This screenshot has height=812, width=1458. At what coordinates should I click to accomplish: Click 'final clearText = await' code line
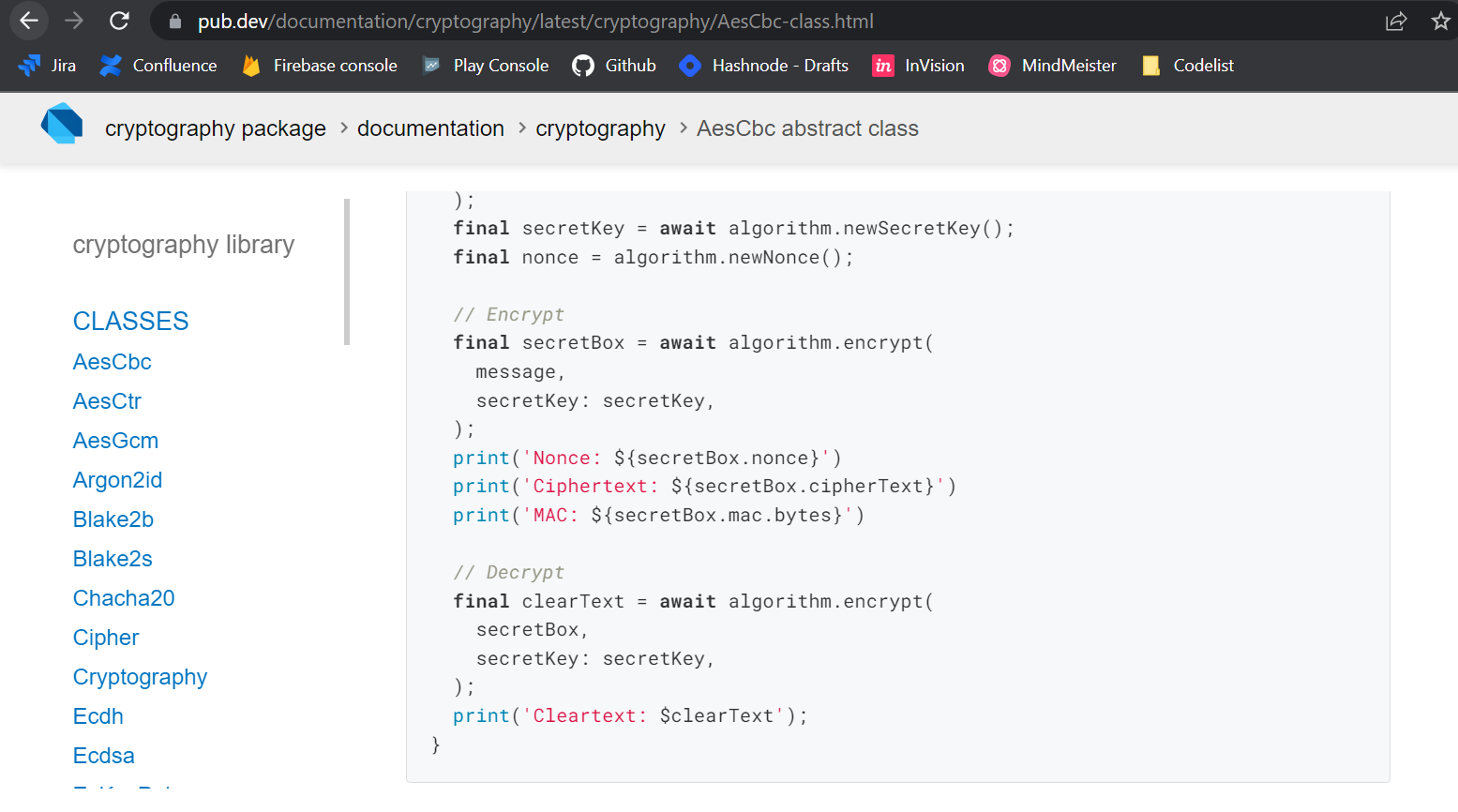tap(693, 601)
